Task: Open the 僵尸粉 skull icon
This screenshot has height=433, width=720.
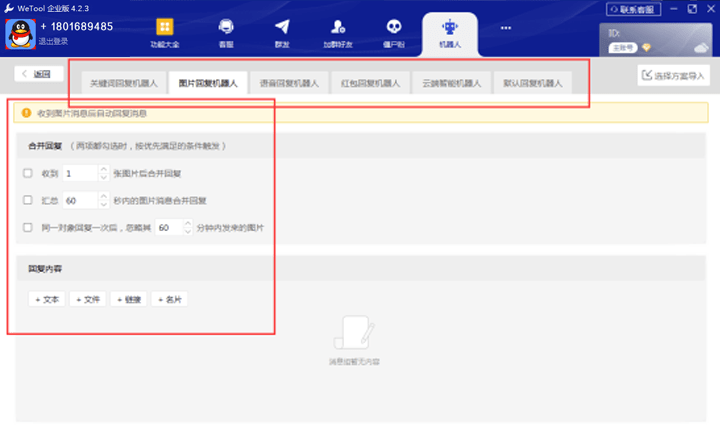Action: [394, 27]
